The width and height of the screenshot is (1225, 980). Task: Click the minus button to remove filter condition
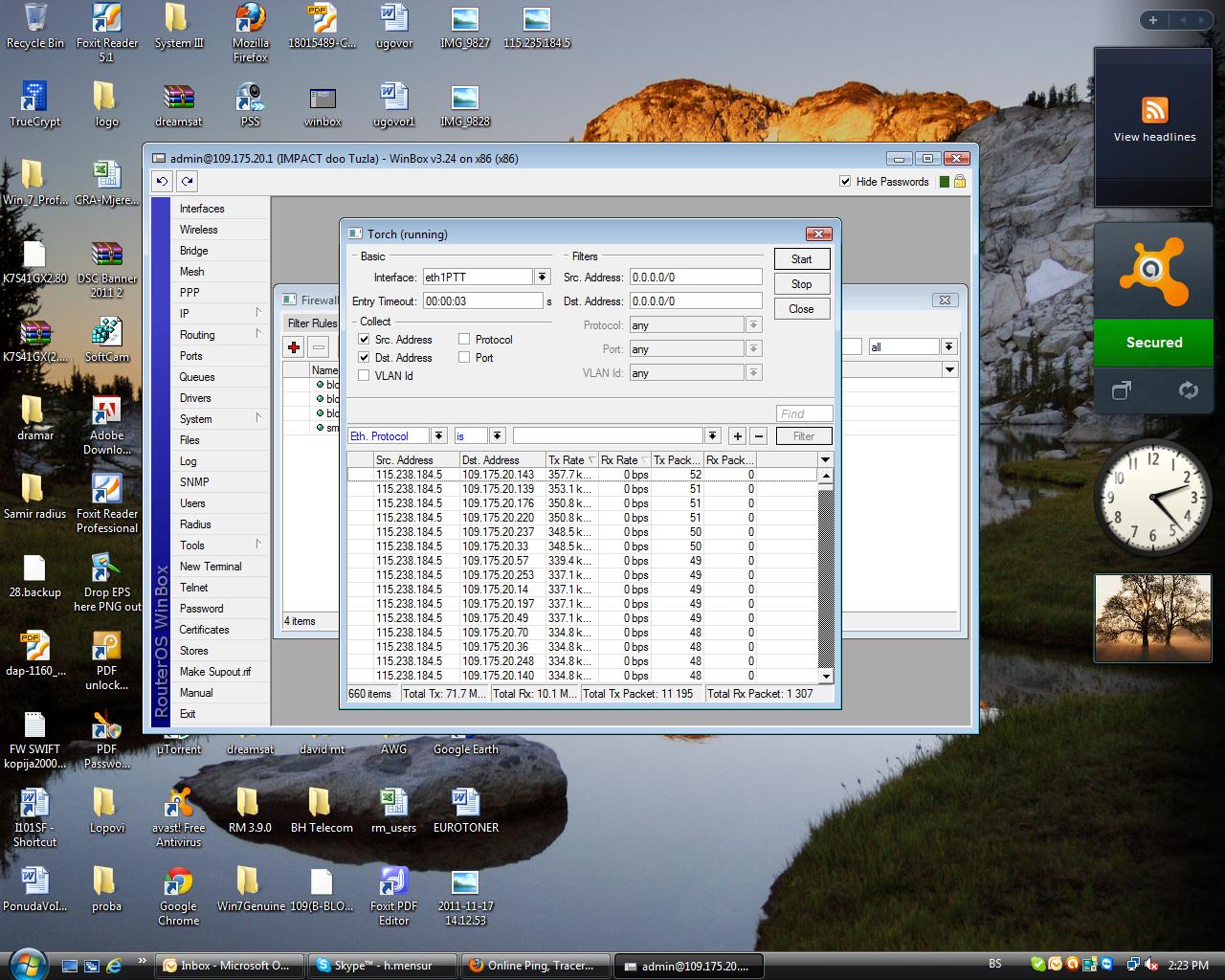(x=759, y=436)
